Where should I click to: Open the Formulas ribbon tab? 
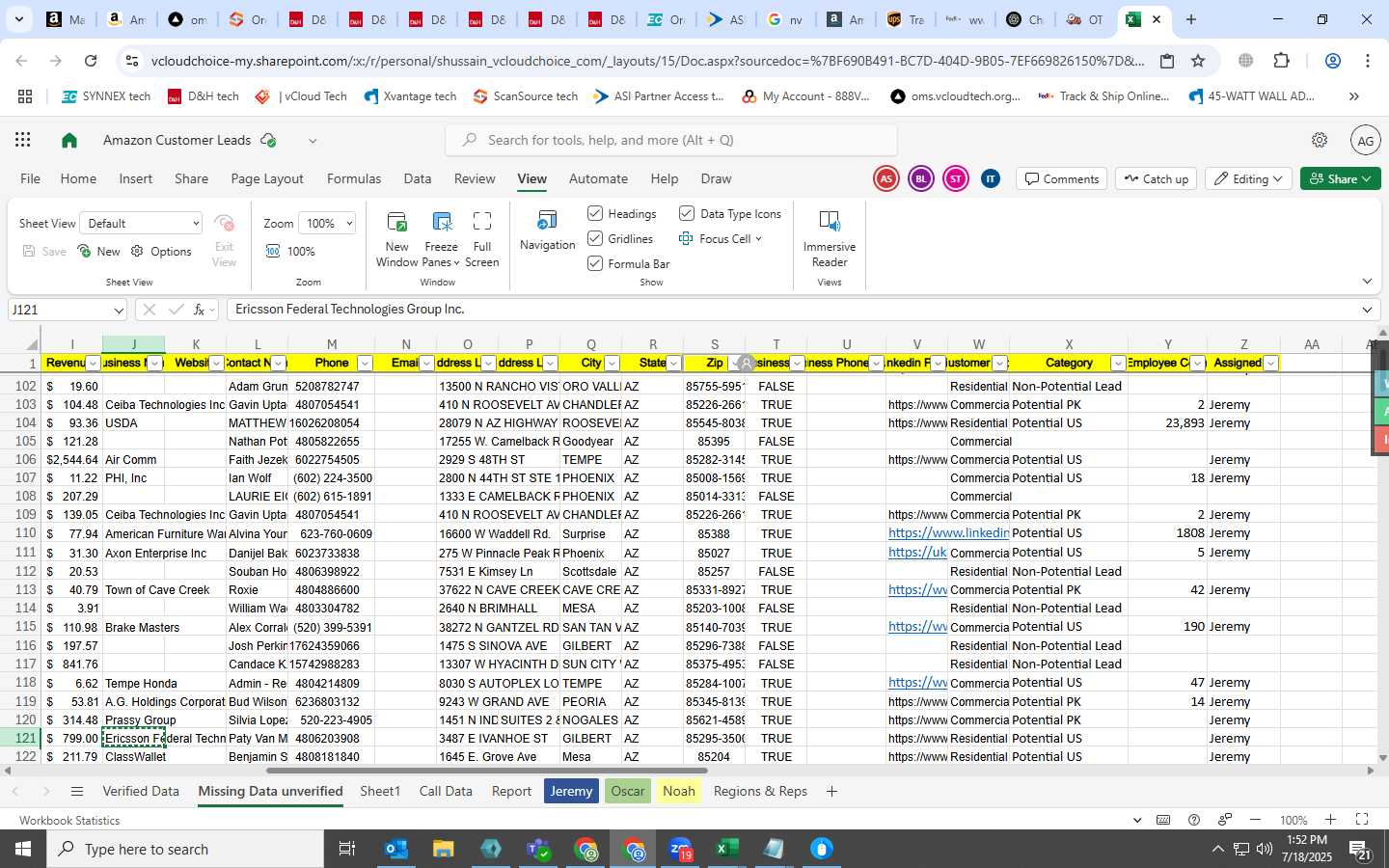(x=354, y=178)
